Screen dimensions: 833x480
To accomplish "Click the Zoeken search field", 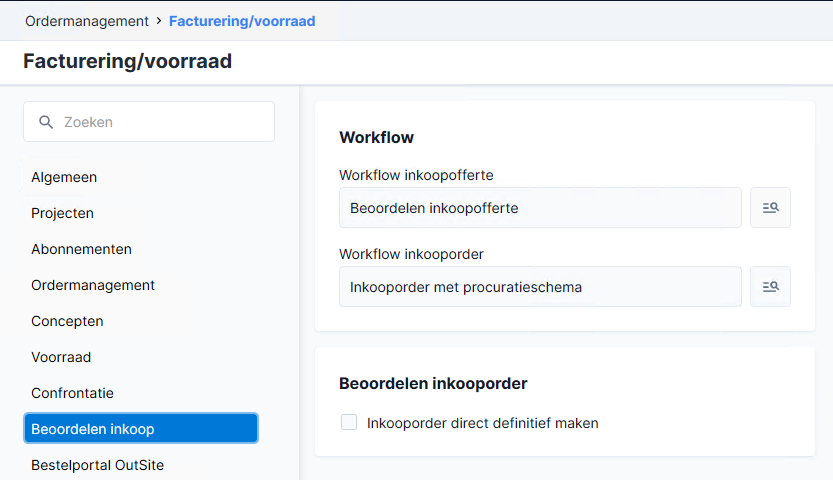I will coord(149,122).
